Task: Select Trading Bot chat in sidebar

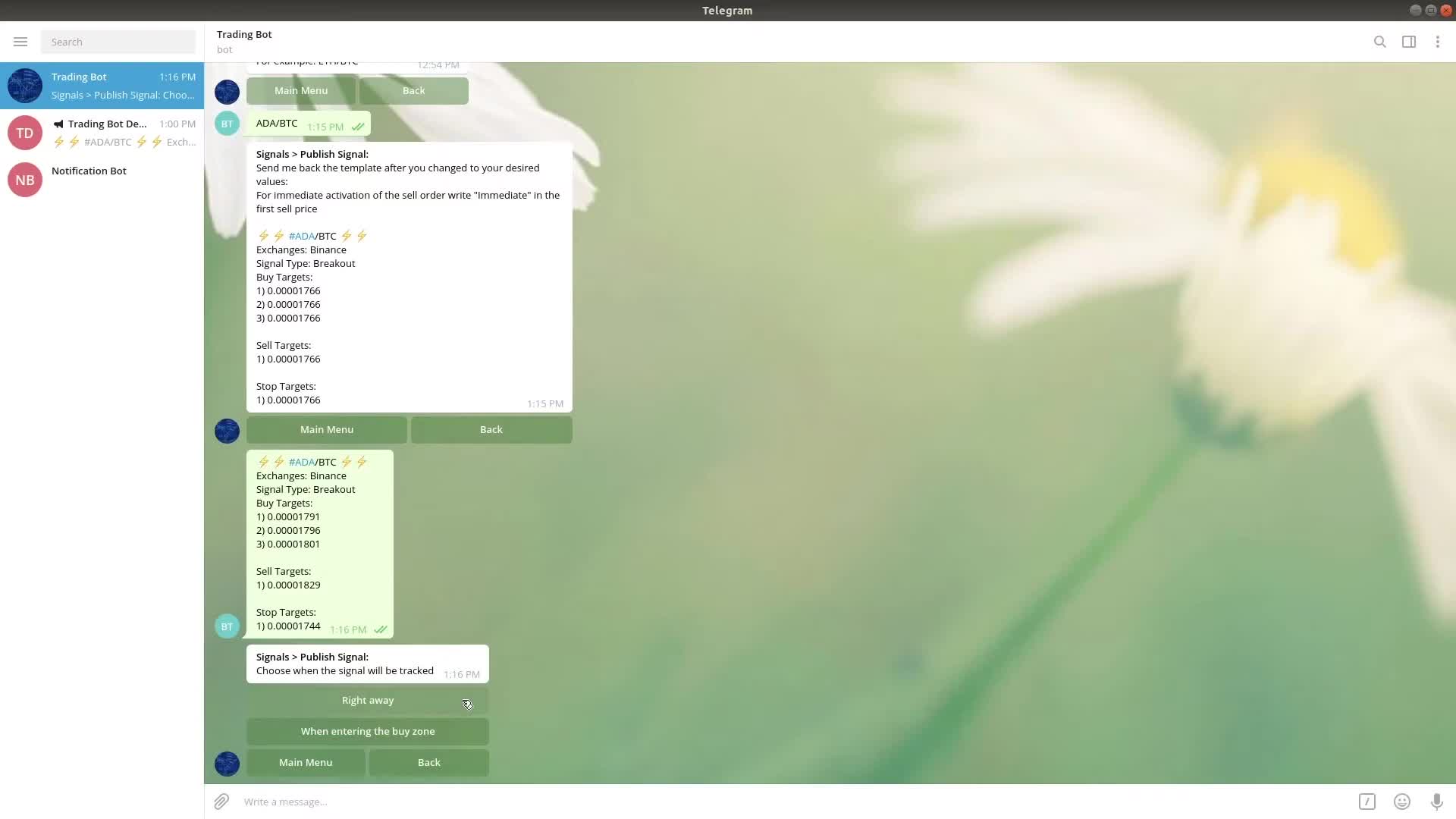Action: (x=102, y=86)
